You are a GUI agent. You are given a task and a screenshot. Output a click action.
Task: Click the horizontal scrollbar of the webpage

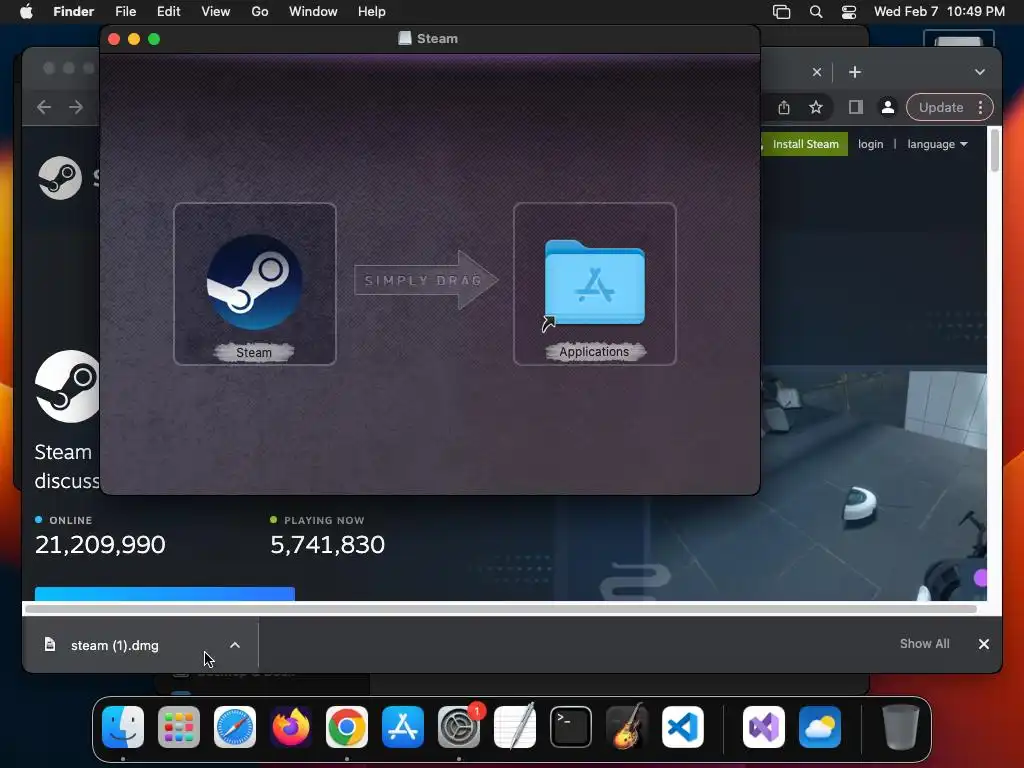501,609
